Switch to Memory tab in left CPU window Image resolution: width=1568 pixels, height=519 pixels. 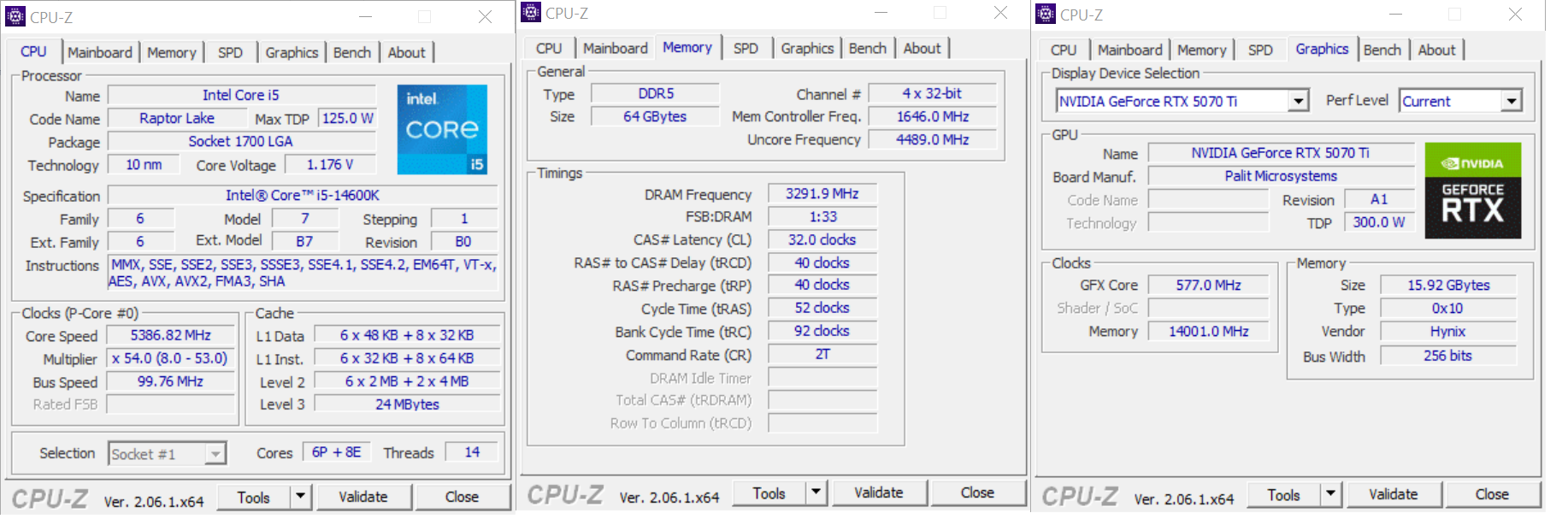171,52
